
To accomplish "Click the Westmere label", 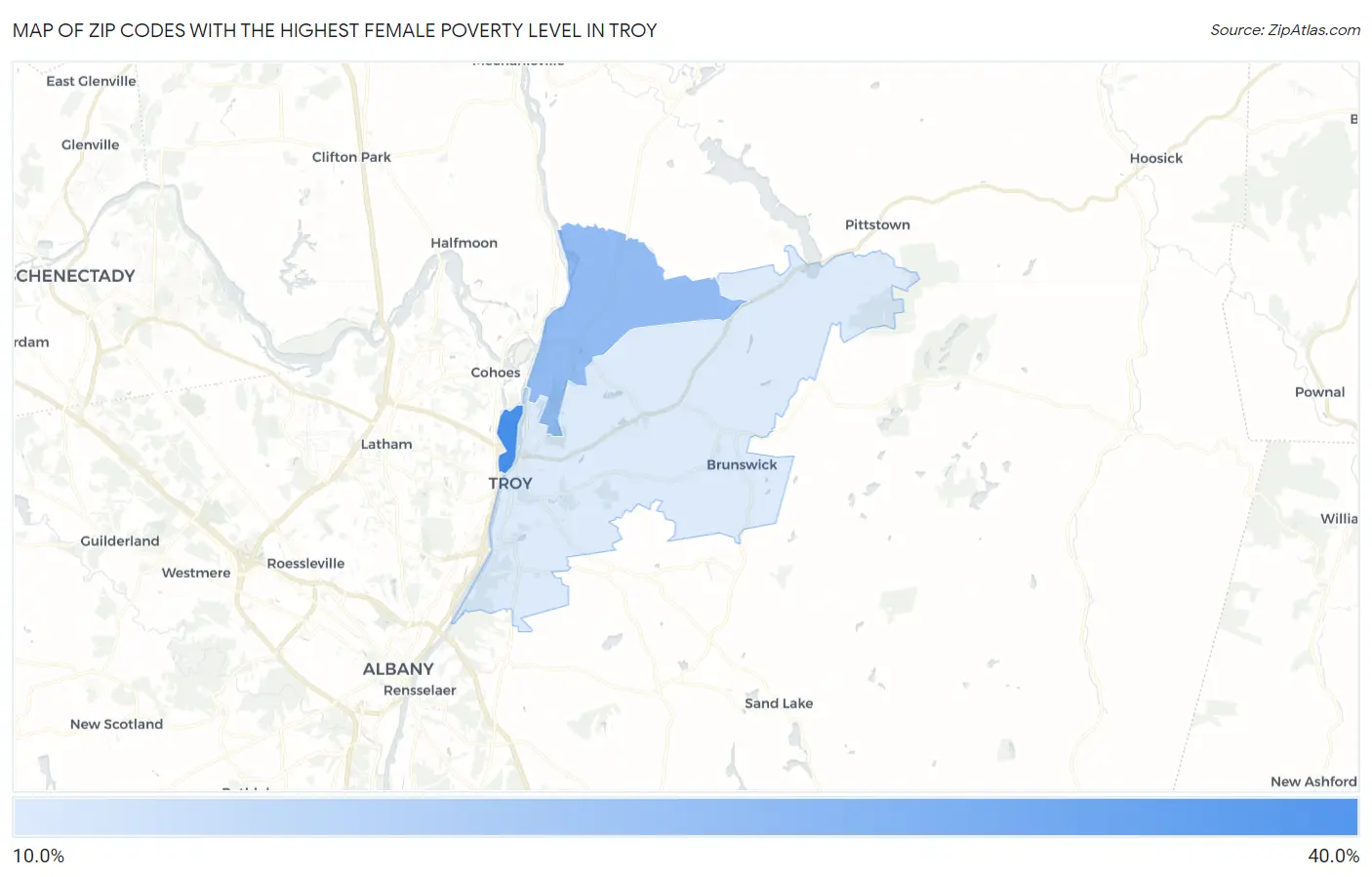I will (x=196, y=573).
